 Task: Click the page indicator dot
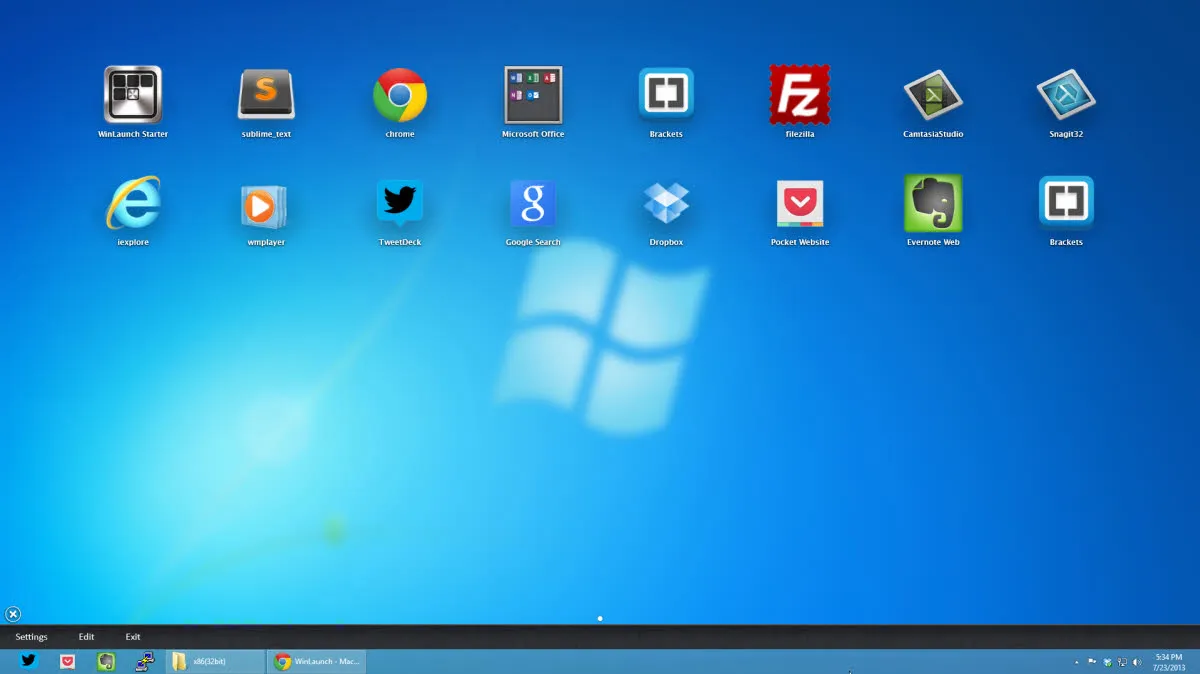(x=600, y=618)
